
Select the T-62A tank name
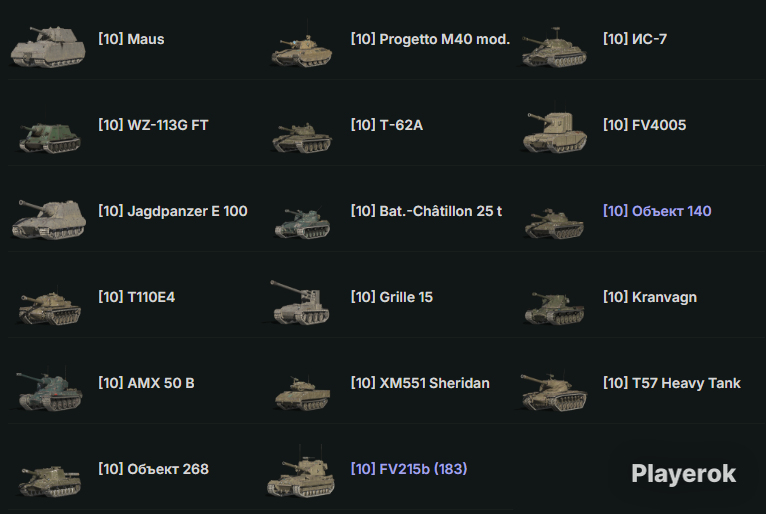pos(387,125)
